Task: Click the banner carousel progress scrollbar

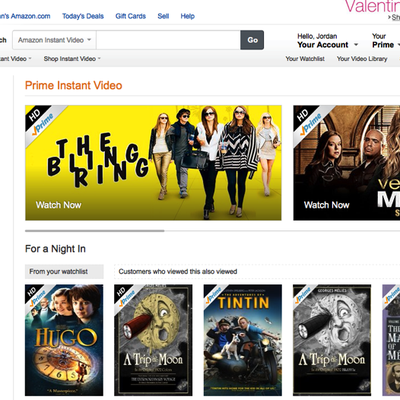Action: coord(95,230)
